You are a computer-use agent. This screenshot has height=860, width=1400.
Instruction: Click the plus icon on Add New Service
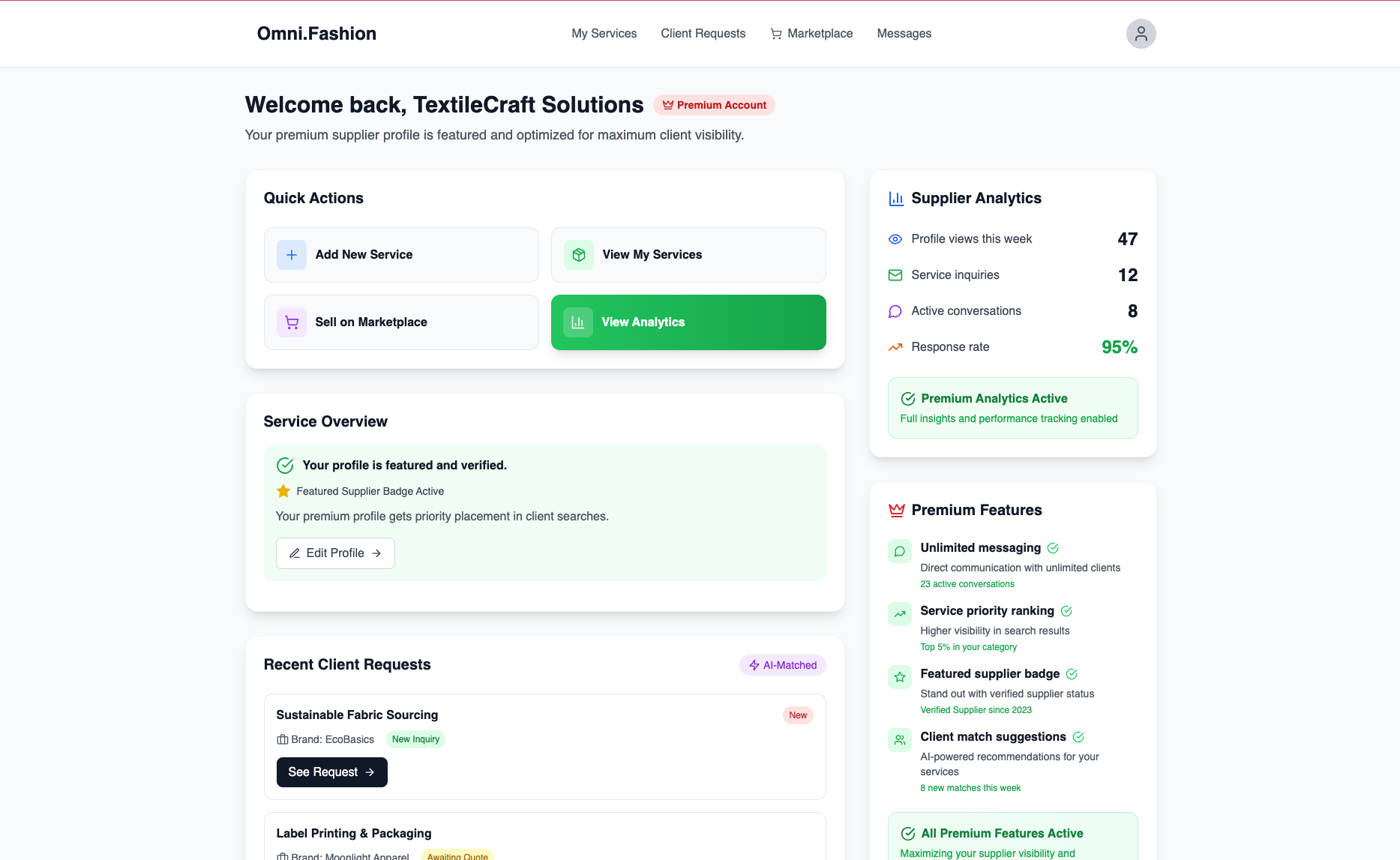coord(292,255)
